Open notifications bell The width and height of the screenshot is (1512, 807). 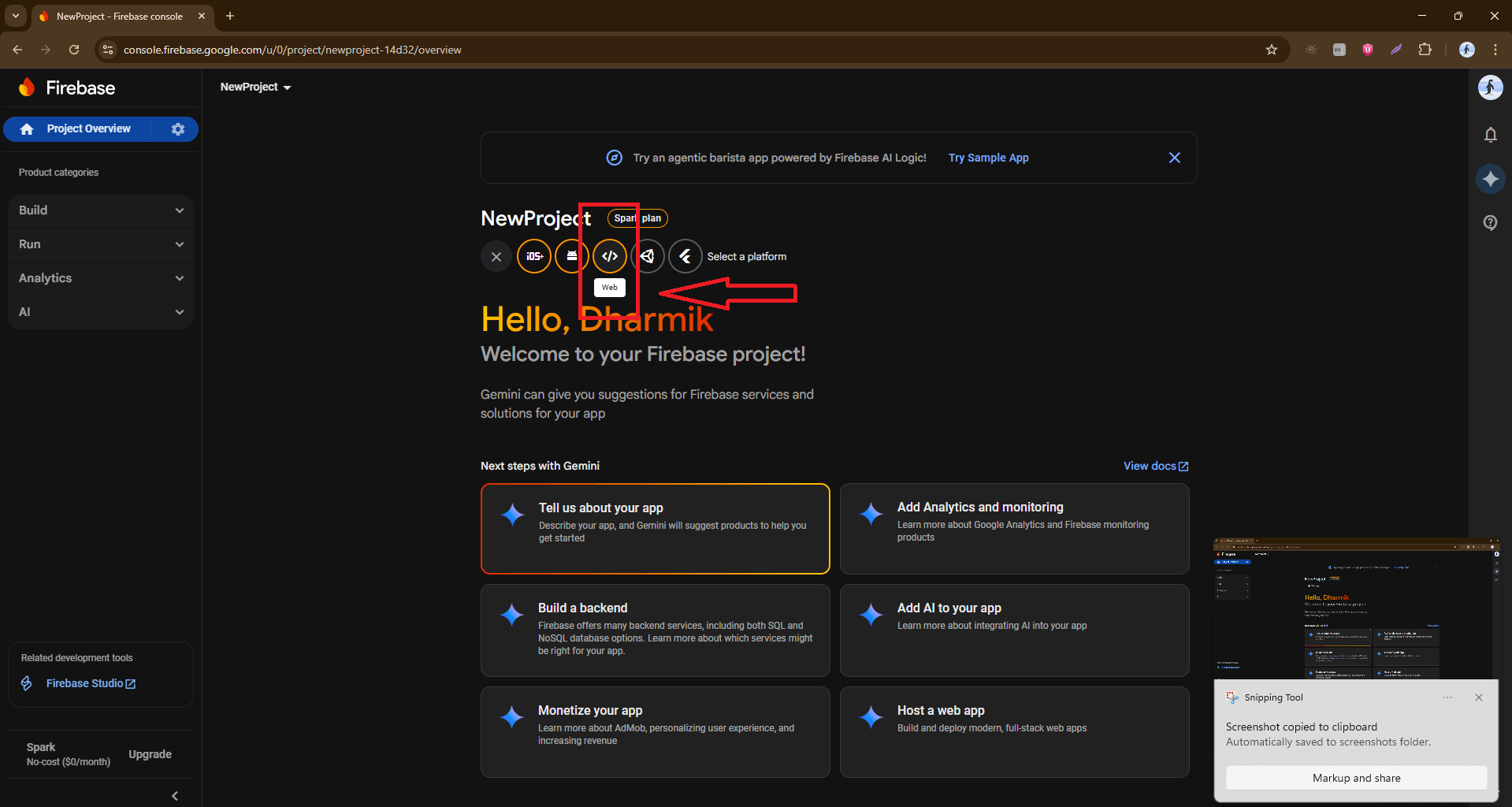[x=1490, y=135]
